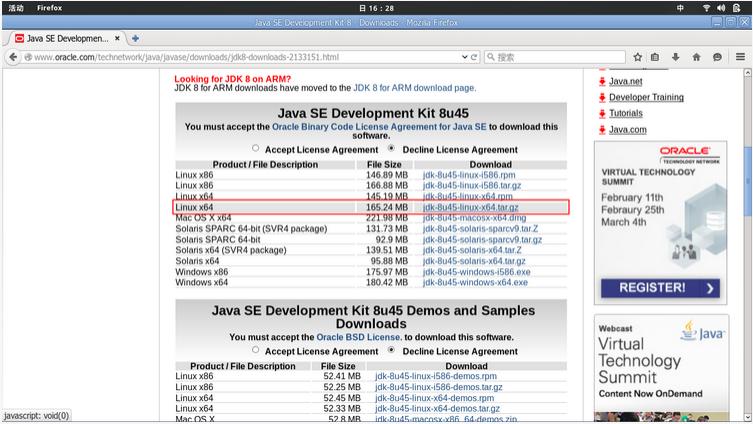Open the URL history dropdown arrow
Screen dimensions: 753x424
coord(464,57)
